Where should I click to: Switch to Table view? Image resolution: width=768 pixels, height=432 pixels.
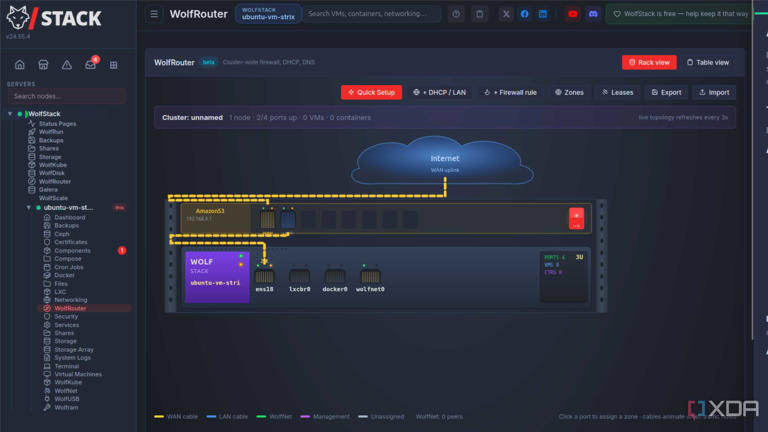click(x=708, y=62)
